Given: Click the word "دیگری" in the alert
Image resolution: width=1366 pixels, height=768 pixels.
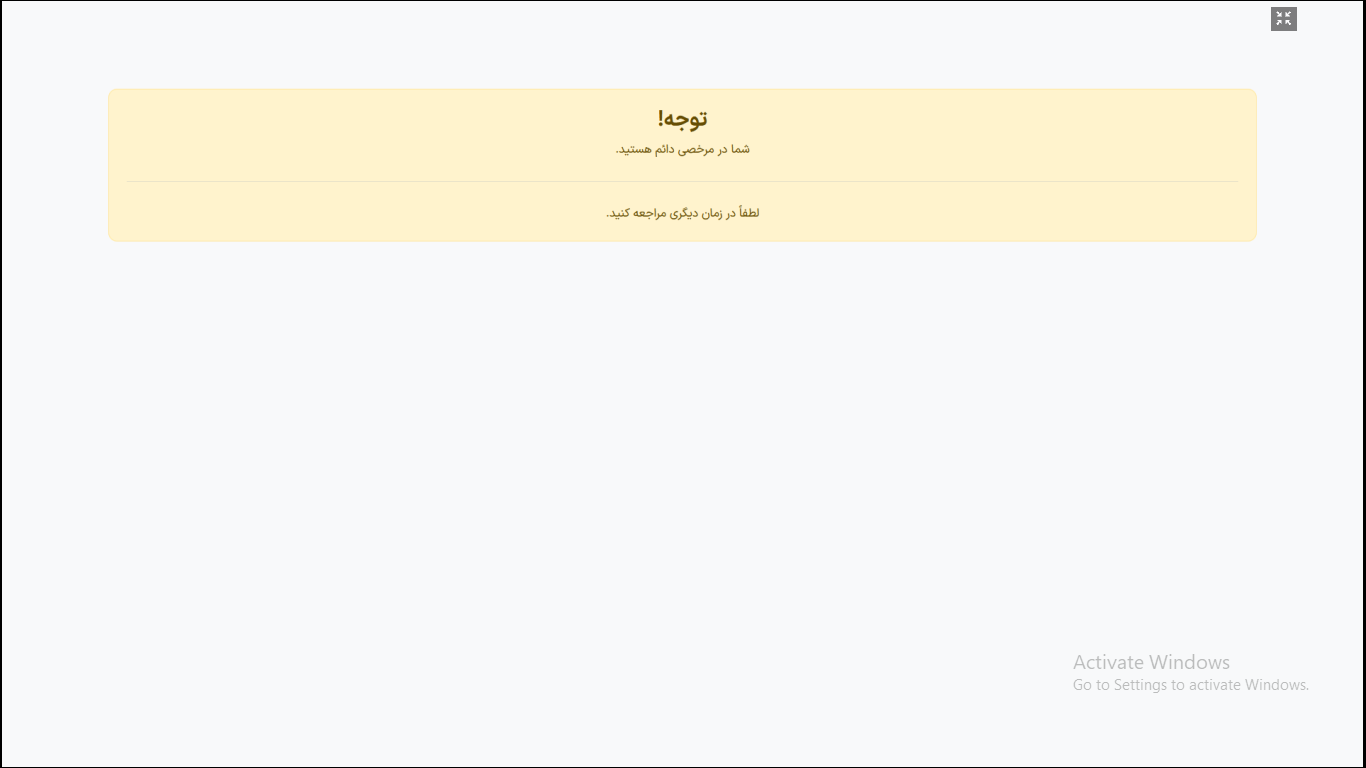Looking at the screenshot, I should tap(684, 213).
